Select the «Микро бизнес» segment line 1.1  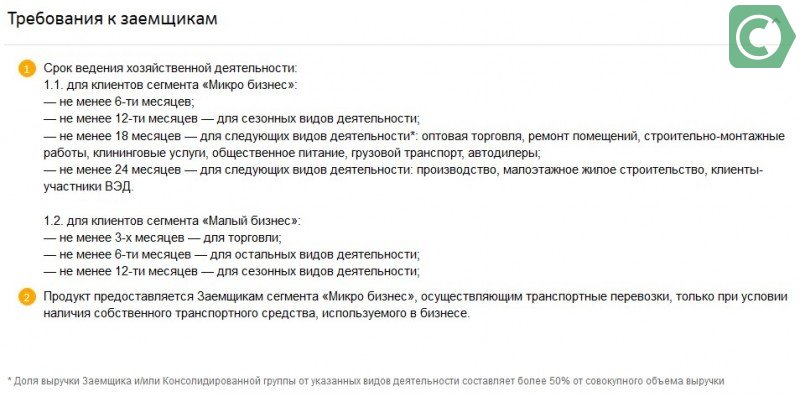pyautogui.click(x=170, y=85)
